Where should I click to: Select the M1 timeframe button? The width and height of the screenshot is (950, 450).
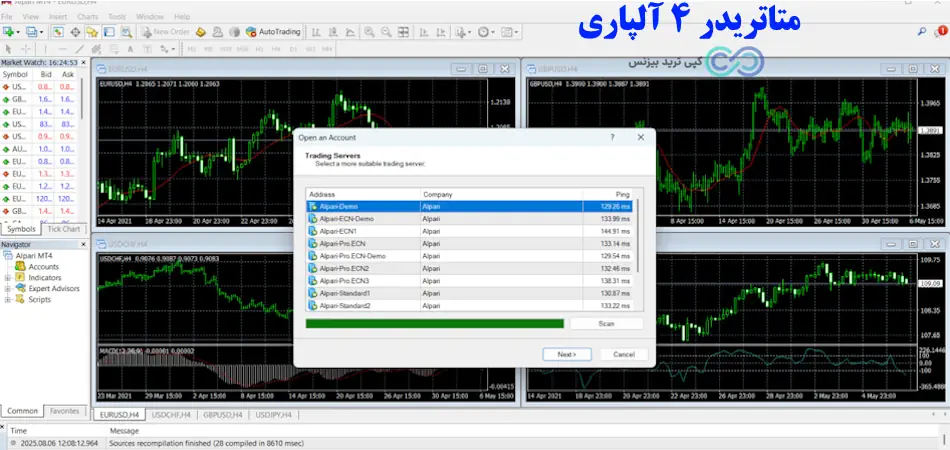191,48
